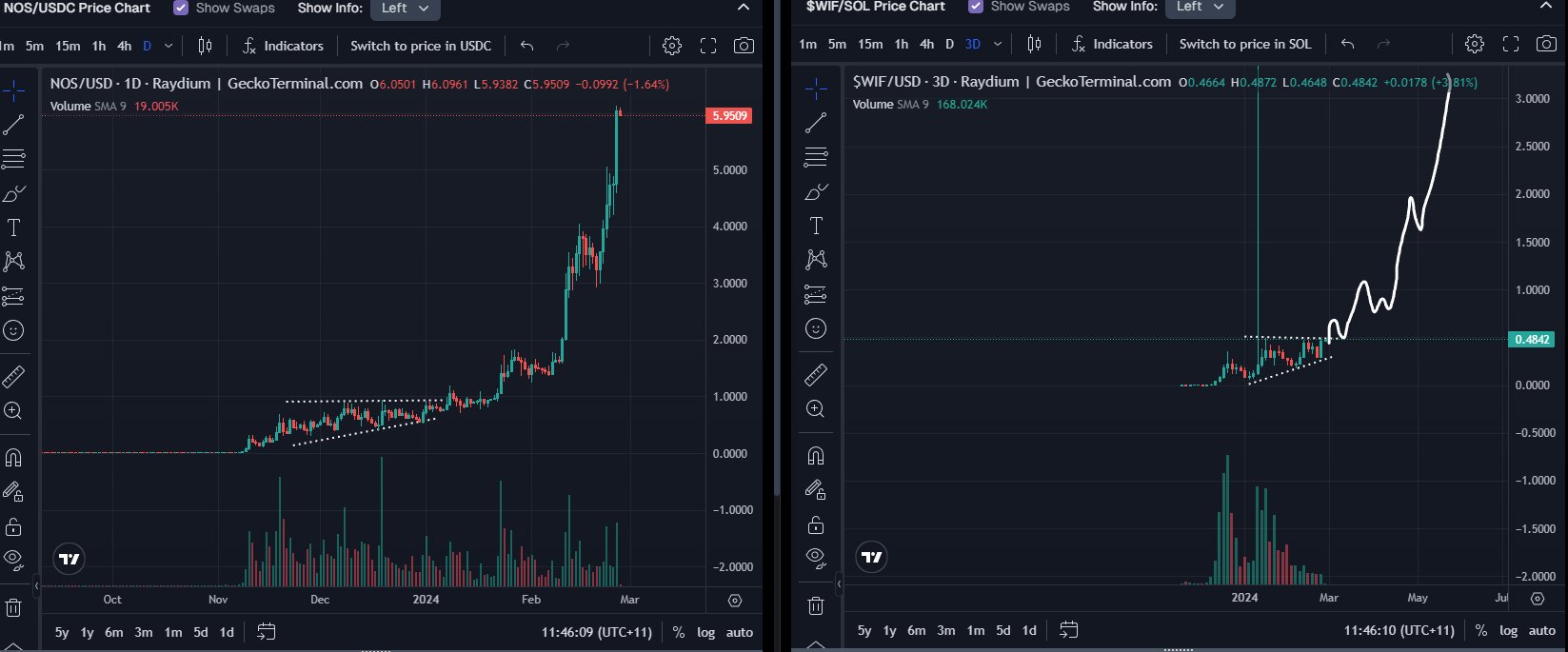Image resolution: width=1568 pixels, height=652 pixels.
Task: Open Indicators on the WIF chart
Action: coord(1112,44)
